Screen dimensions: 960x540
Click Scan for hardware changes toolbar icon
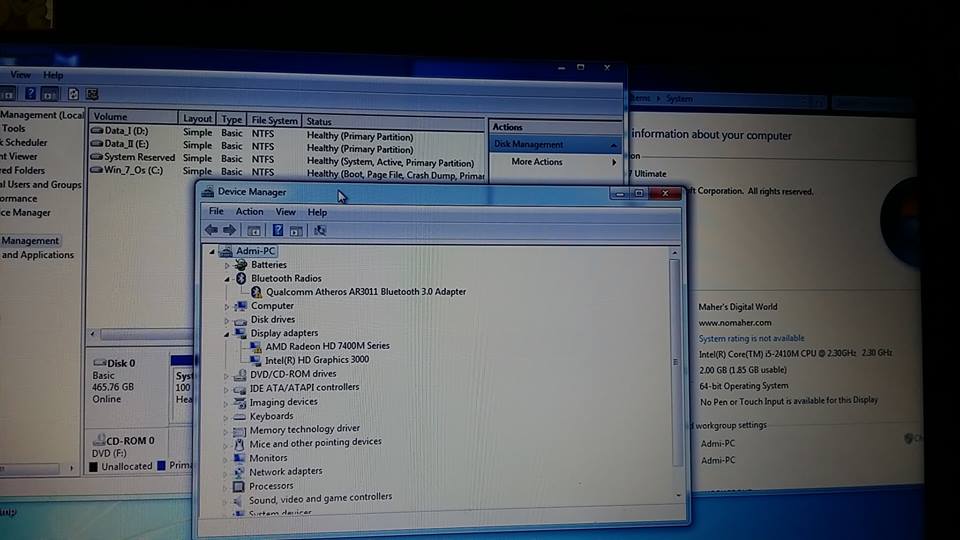pyautogui.click(x=320, y=230)
